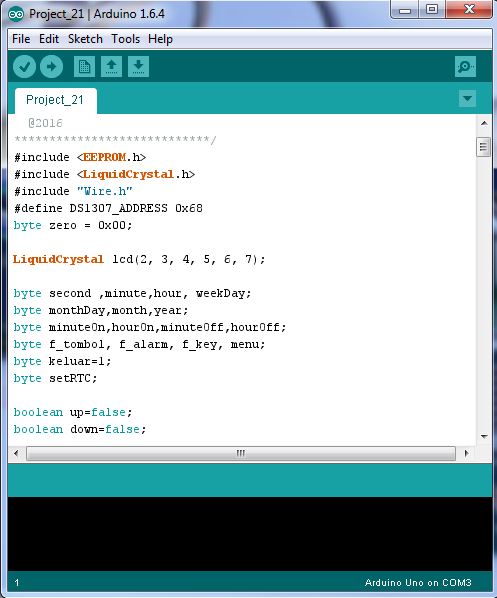Click the 'byte monthDay,month,year;' line

coord(101,310)
